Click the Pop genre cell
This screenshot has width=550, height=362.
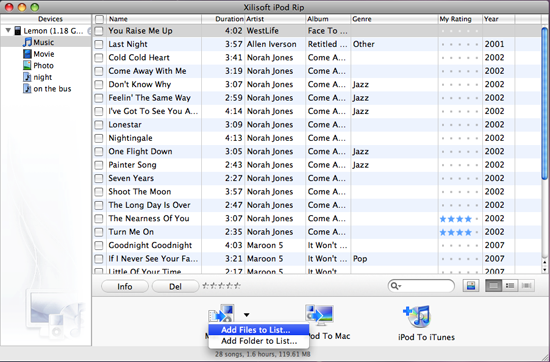pos(360,259)
